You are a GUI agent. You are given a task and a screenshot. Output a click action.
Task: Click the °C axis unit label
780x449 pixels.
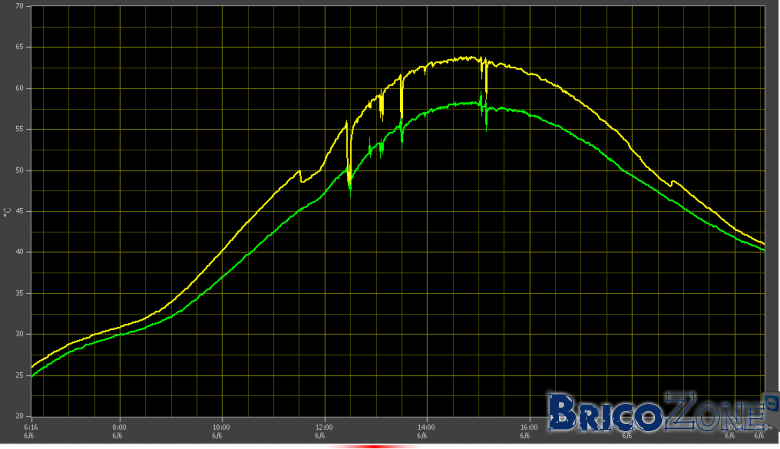point(7,212)
